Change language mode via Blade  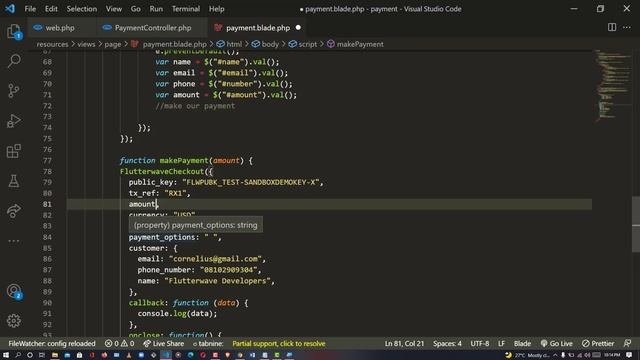[x=522, y=344]
